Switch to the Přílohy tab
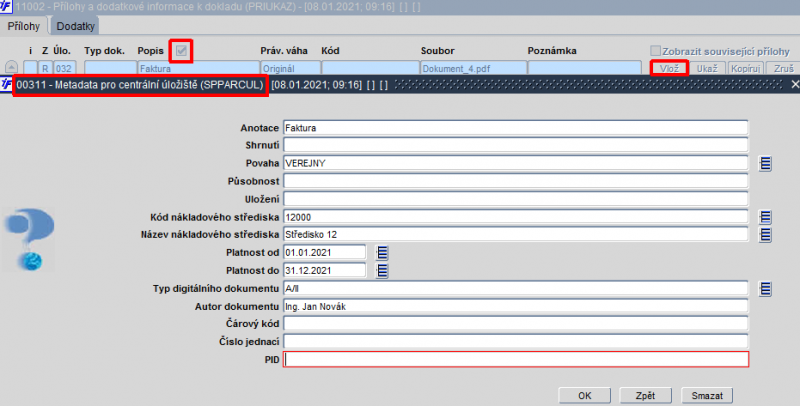This screenshot has height=406, width=800. click(23, 26)
